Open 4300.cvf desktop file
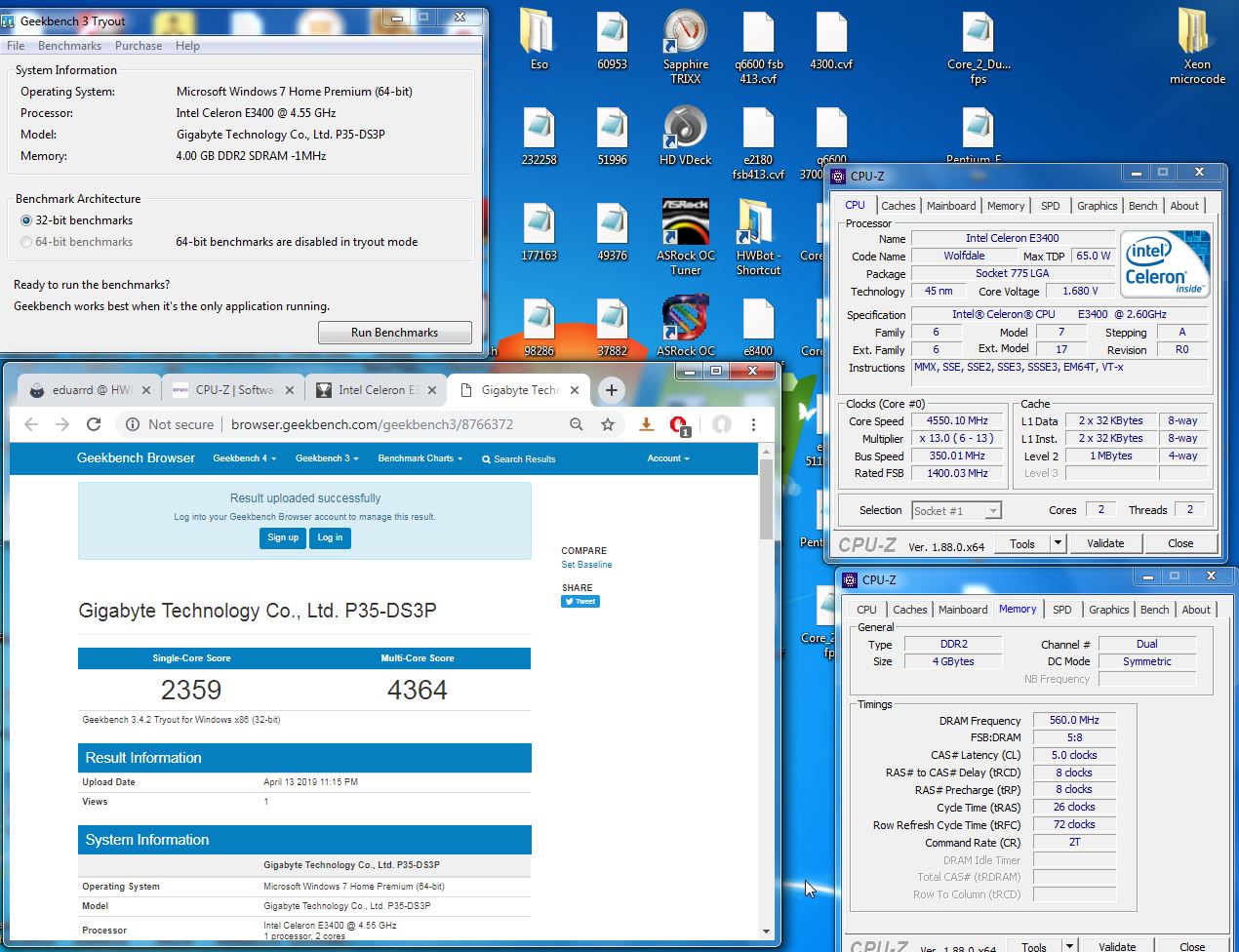Screen dimensions: 1239x952 pos(831,40)
